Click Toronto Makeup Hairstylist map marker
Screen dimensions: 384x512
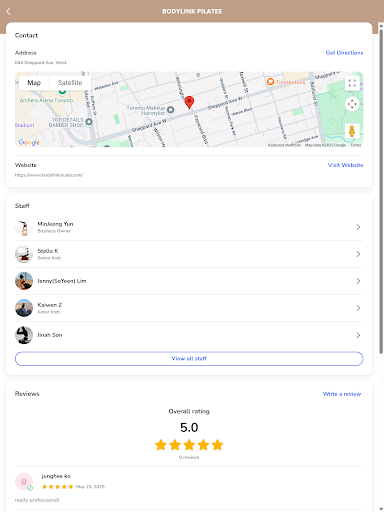[x=170, y=110]
